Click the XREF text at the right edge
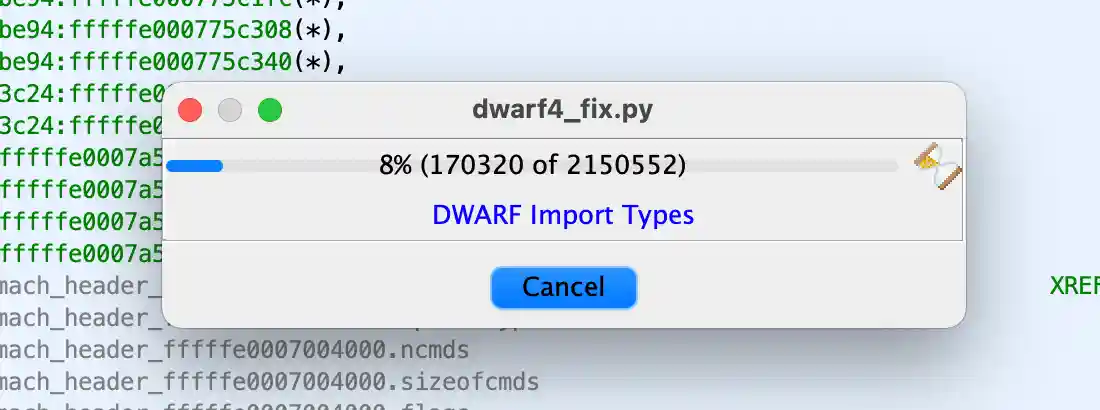 (1075, 286)
